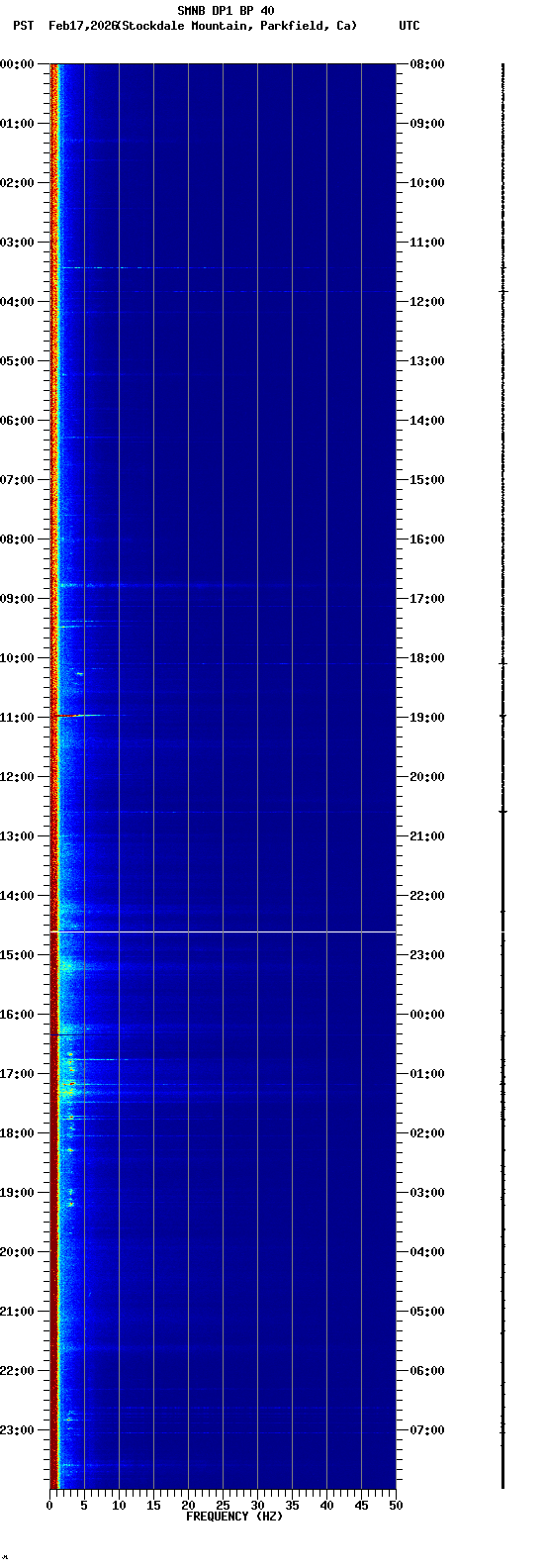
Task: Select the 03:00 label on the UTC axis
Action: point(427,1193)
